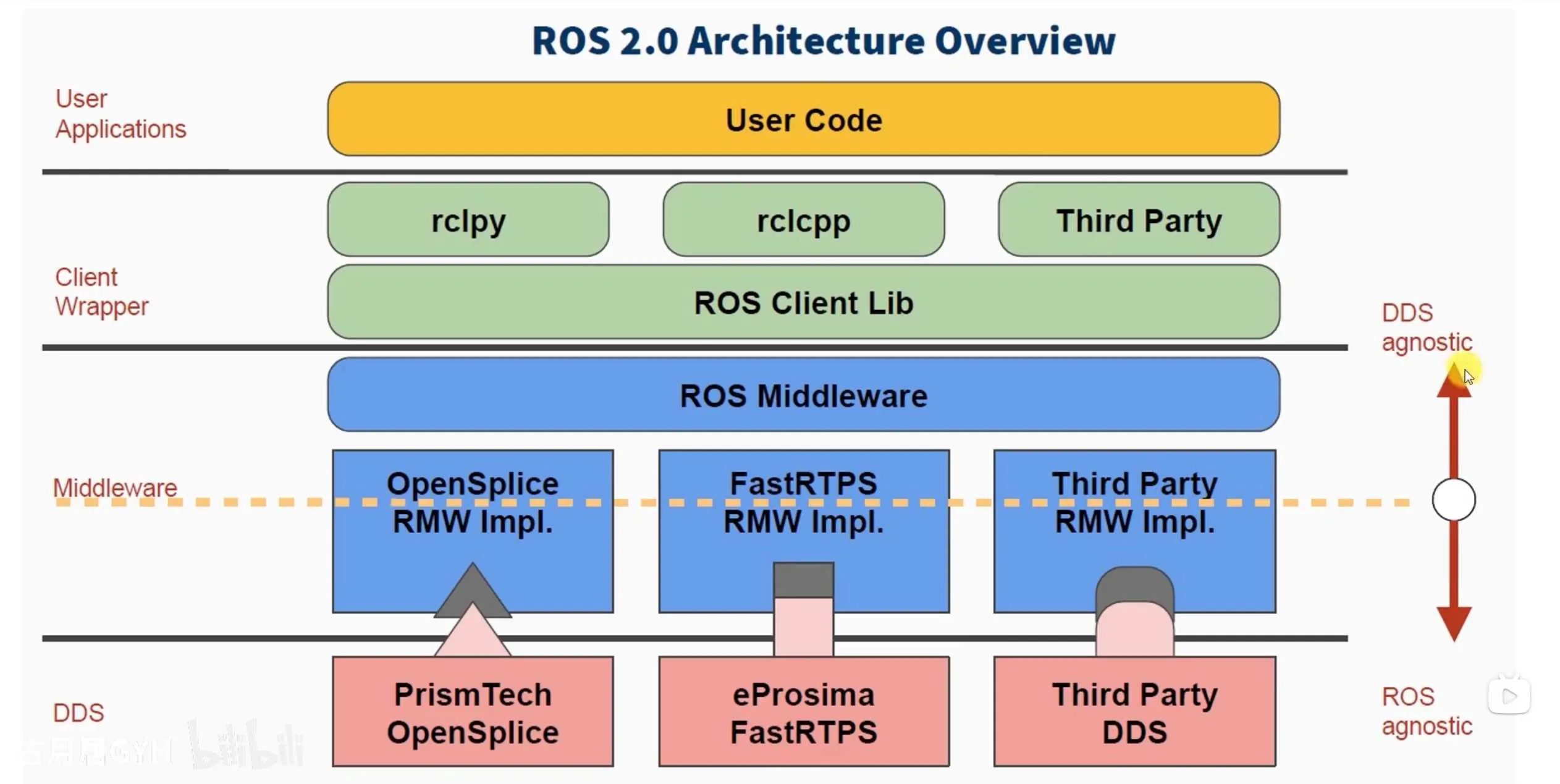Click the PrismTech OpenSplice DDS box
Screen dimensions: 1560x784
pyautogui.click(x=473, y=712)
